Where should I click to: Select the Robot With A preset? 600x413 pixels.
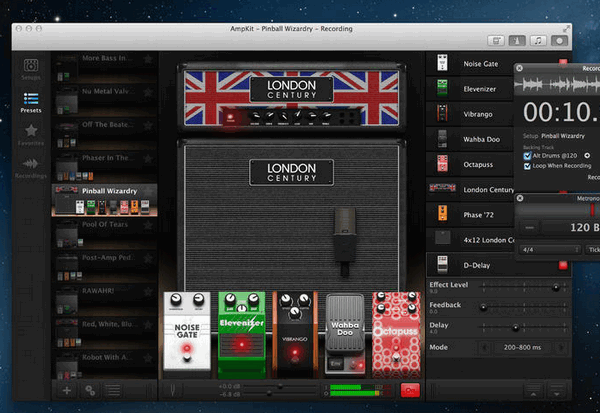104,364
